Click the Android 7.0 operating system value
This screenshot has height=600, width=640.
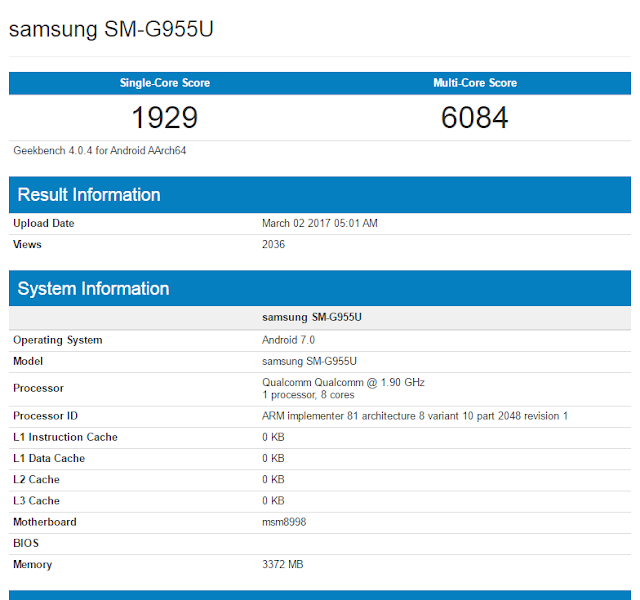tap(288, 340)
